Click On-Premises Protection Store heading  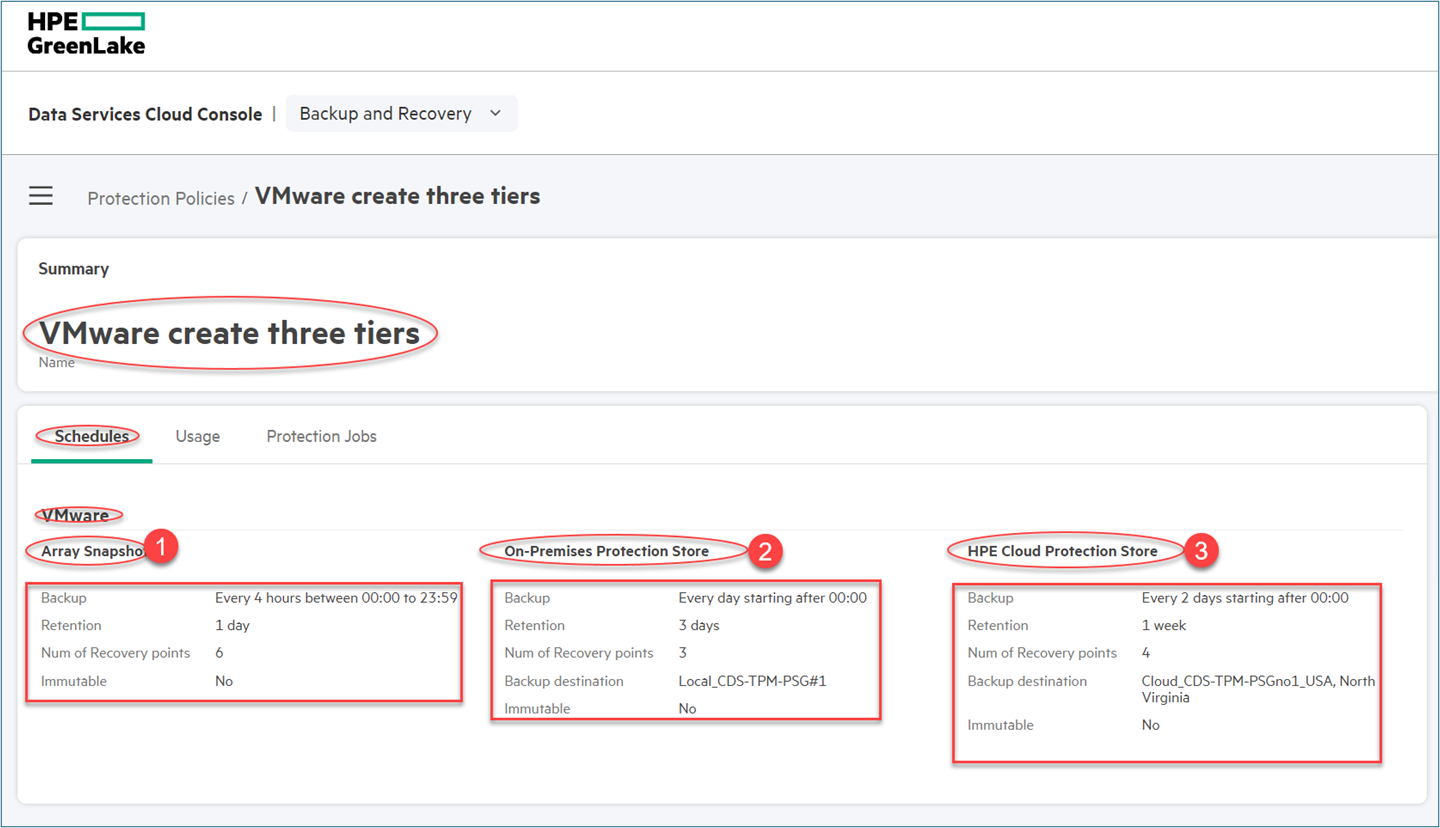tap(606, 551)
